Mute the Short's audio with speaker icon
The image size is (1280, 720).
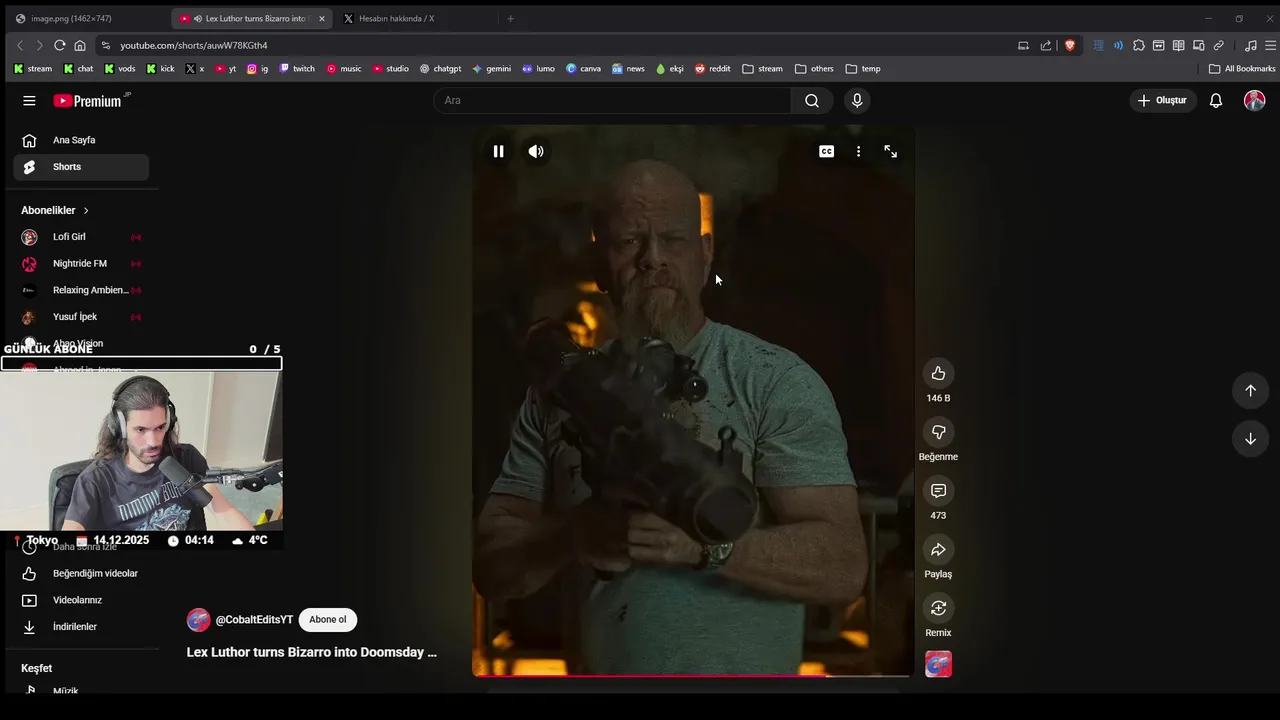click(x=536, y=151)
